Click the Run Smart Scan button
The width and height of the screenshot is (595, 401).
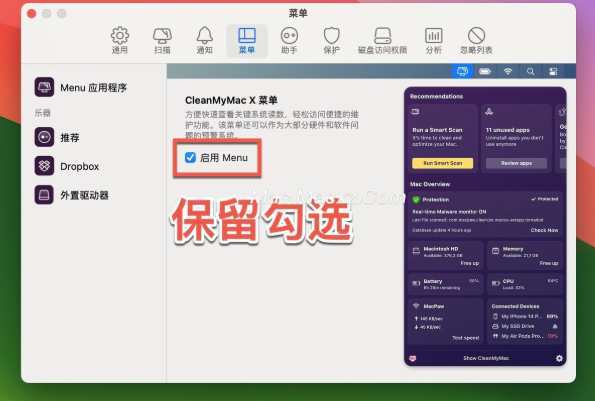[x=442, y=163]
